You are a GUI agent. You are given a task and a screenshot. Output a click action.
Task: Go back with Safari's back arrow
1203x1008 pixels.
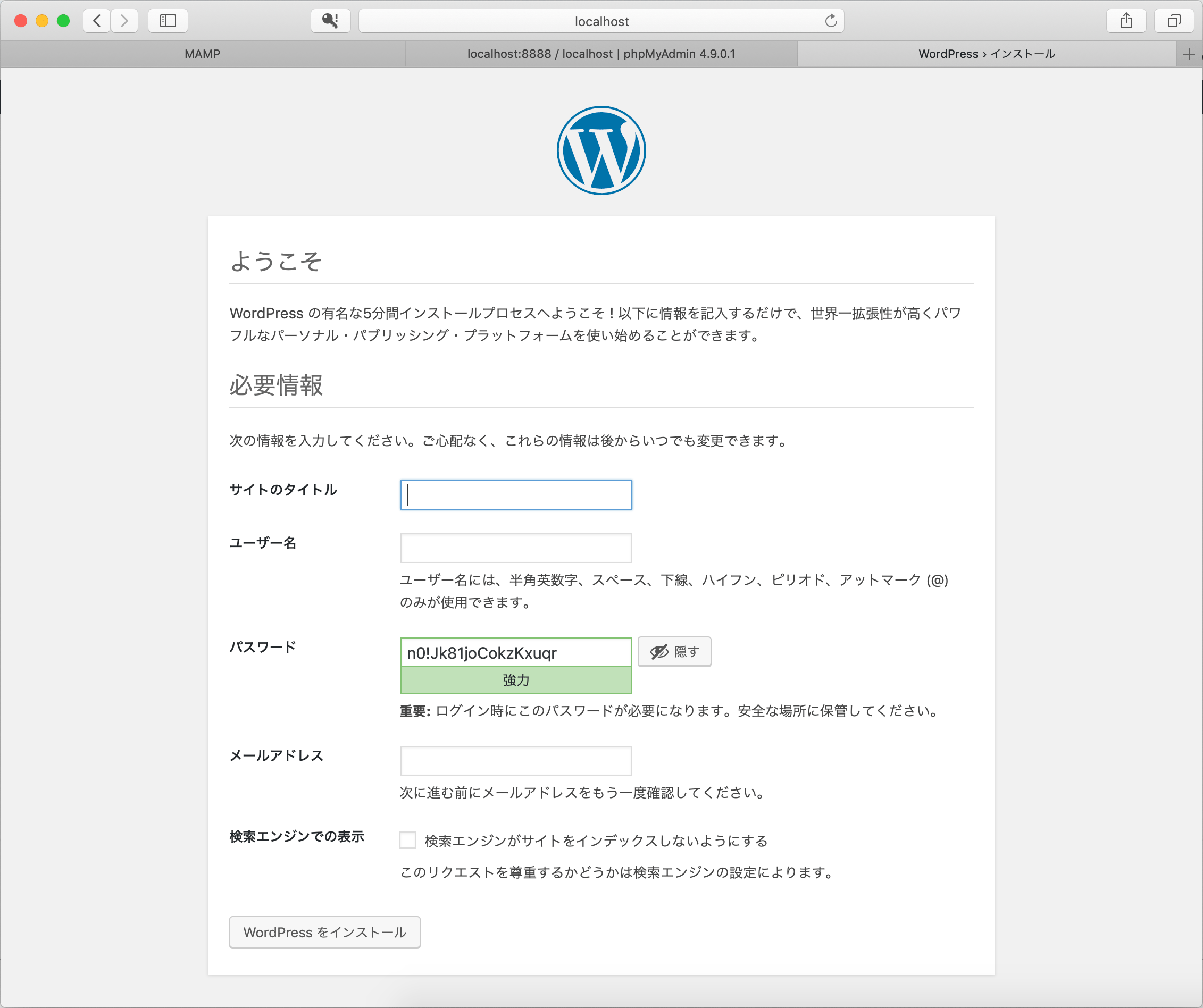97,21
